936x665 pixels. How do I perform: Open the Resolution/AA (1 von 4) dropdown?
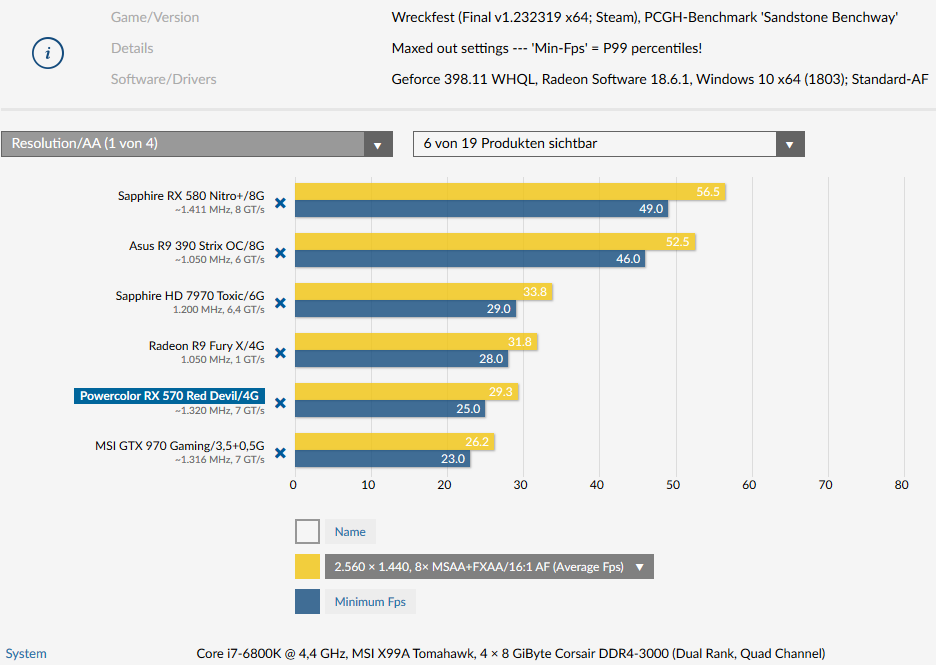tap(197, 144)
